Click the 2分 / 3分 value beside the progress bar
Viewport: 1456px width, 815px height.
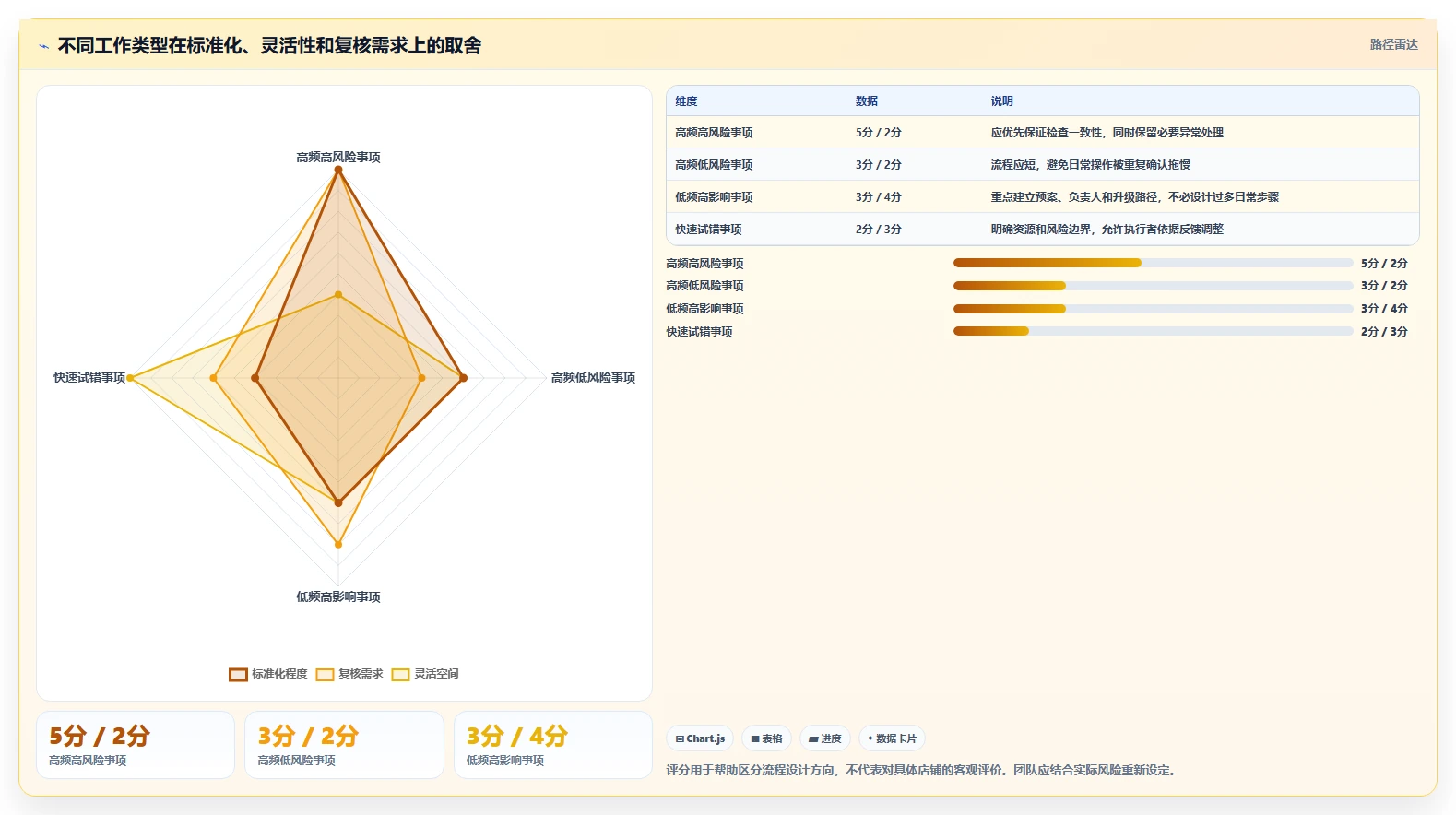click(x=1384, y=332)
